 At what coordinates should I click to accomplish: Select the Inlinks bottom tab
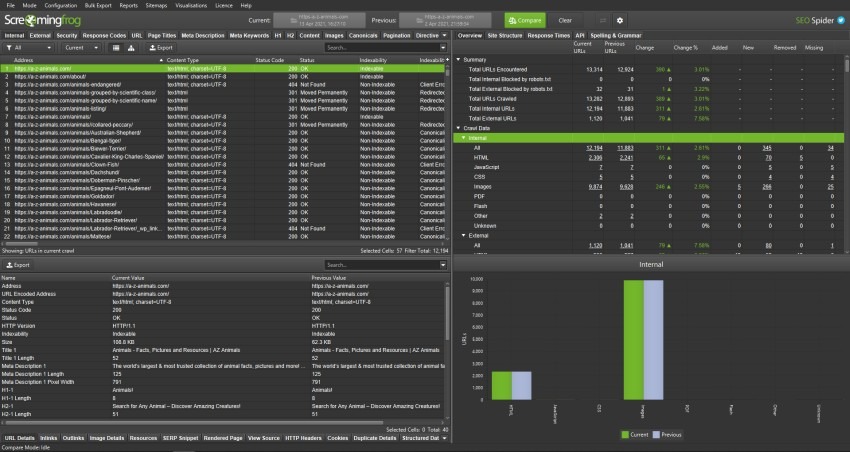[x=47, y=437]
